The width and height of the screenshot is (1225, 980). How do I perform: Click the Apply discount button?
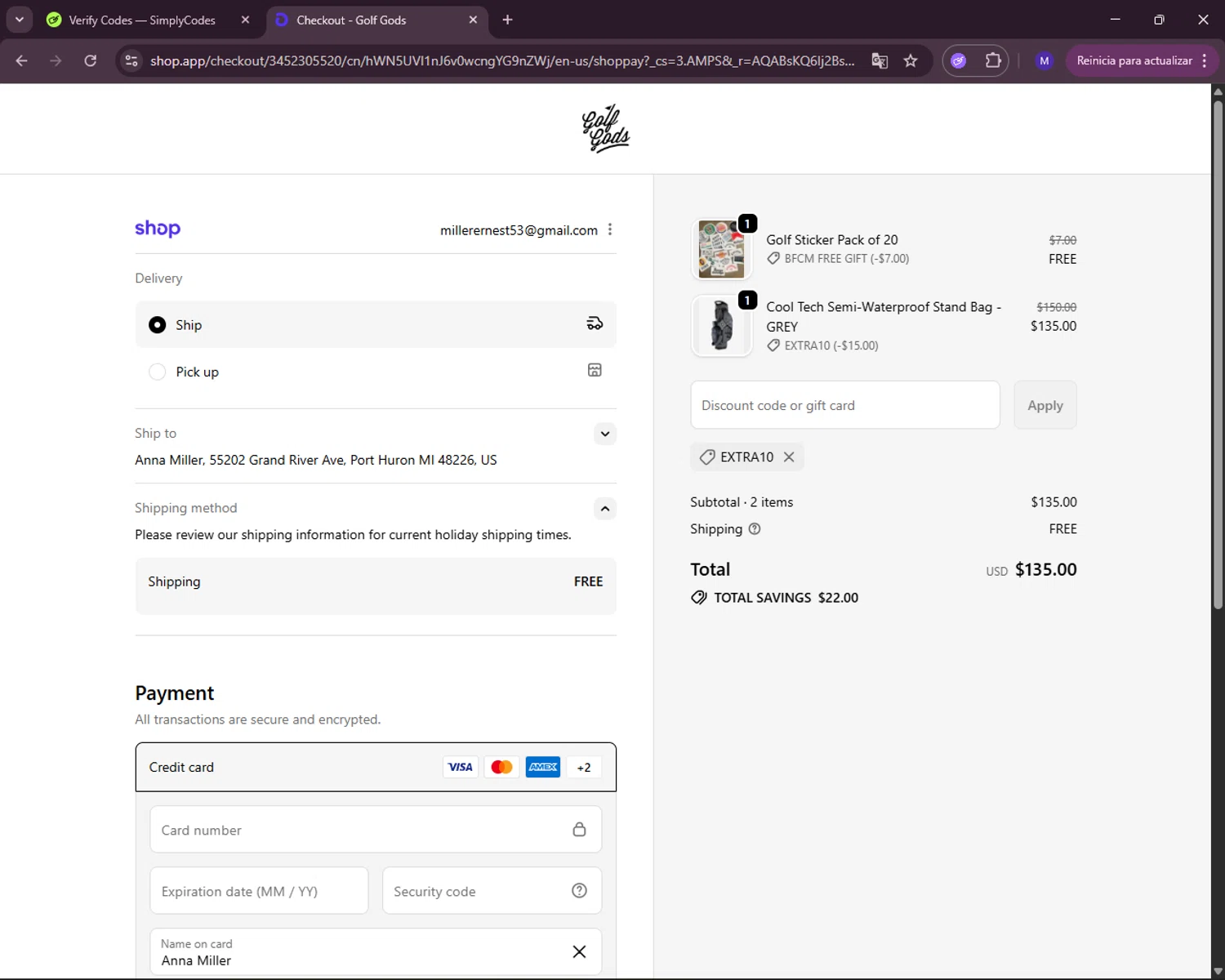click(1045, 405)
